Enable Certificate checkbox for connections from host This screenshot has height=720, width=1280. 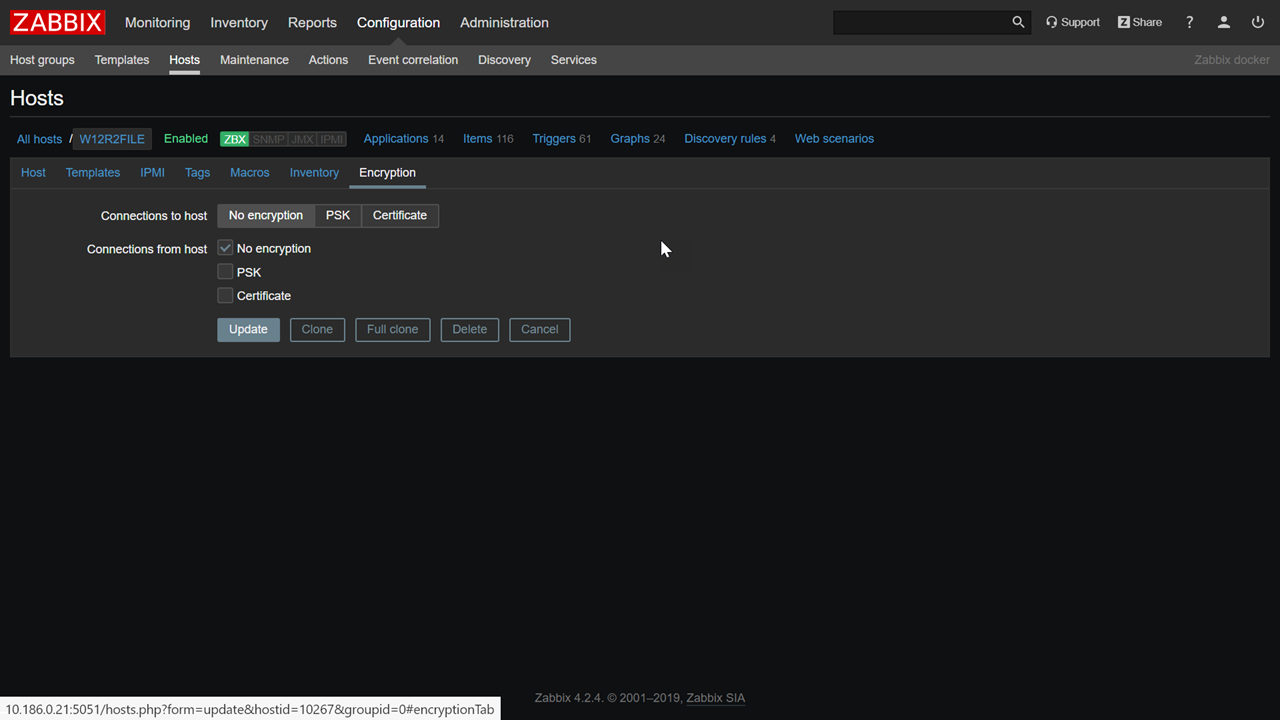pos(225,296)
